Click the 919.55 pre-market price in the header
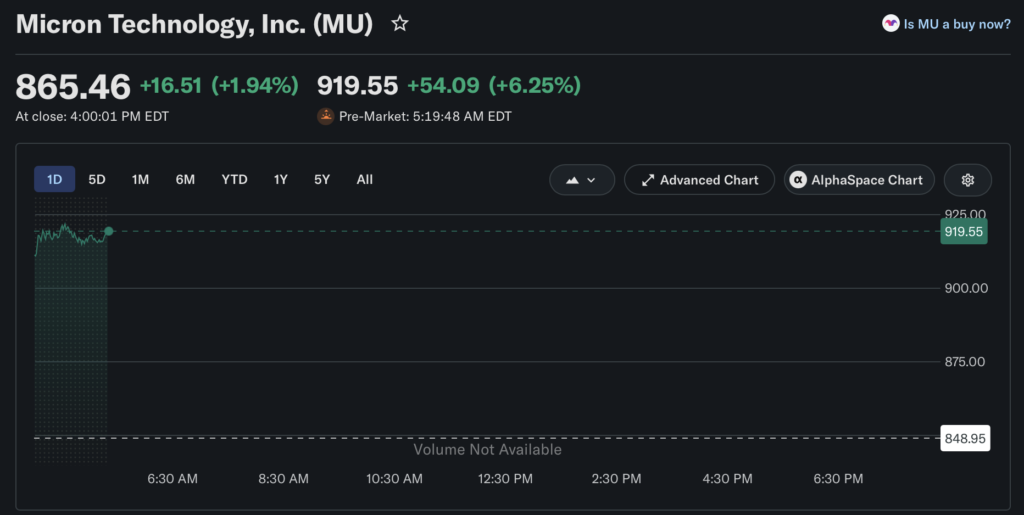This screenshot has width=1024, height=515. click(x=357, y=86)
